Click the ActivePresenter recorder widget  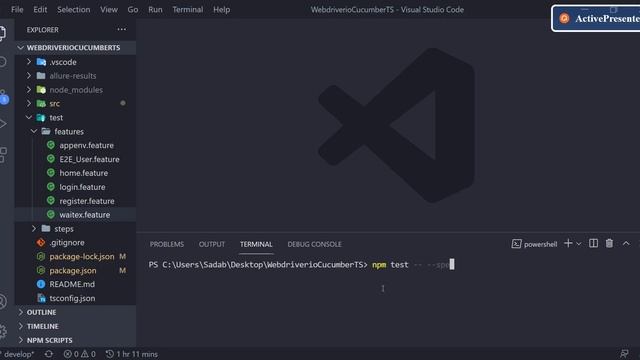(596, 18)
